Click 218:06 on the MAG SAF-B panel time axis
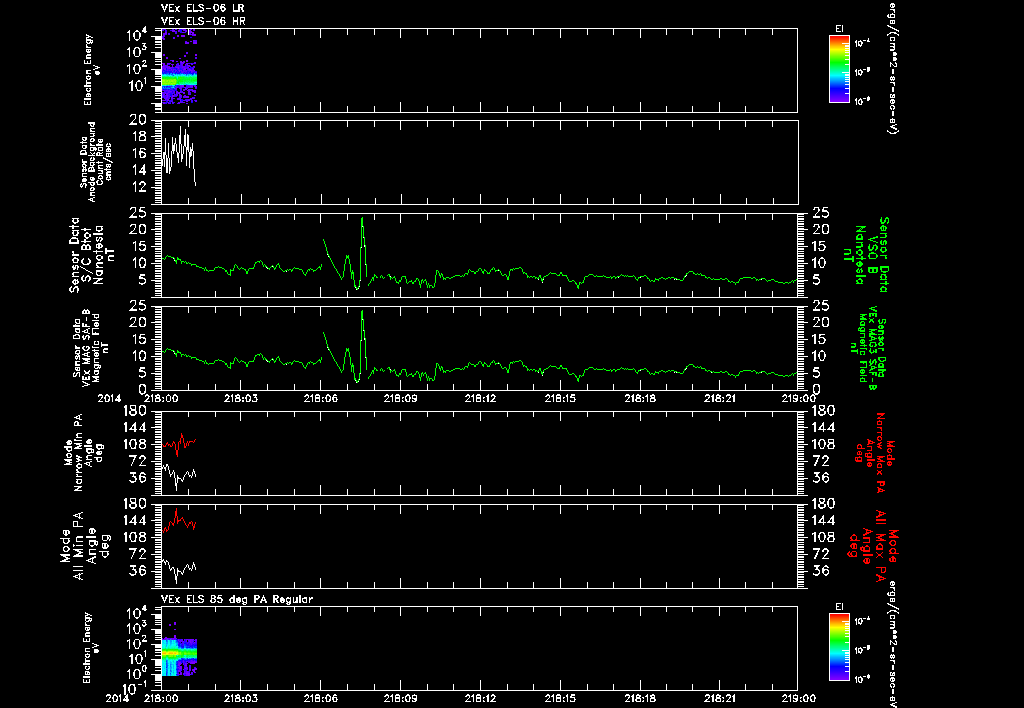Viewport: 1024px width, 708px height. pyautogui.click(x=321, y=398)
